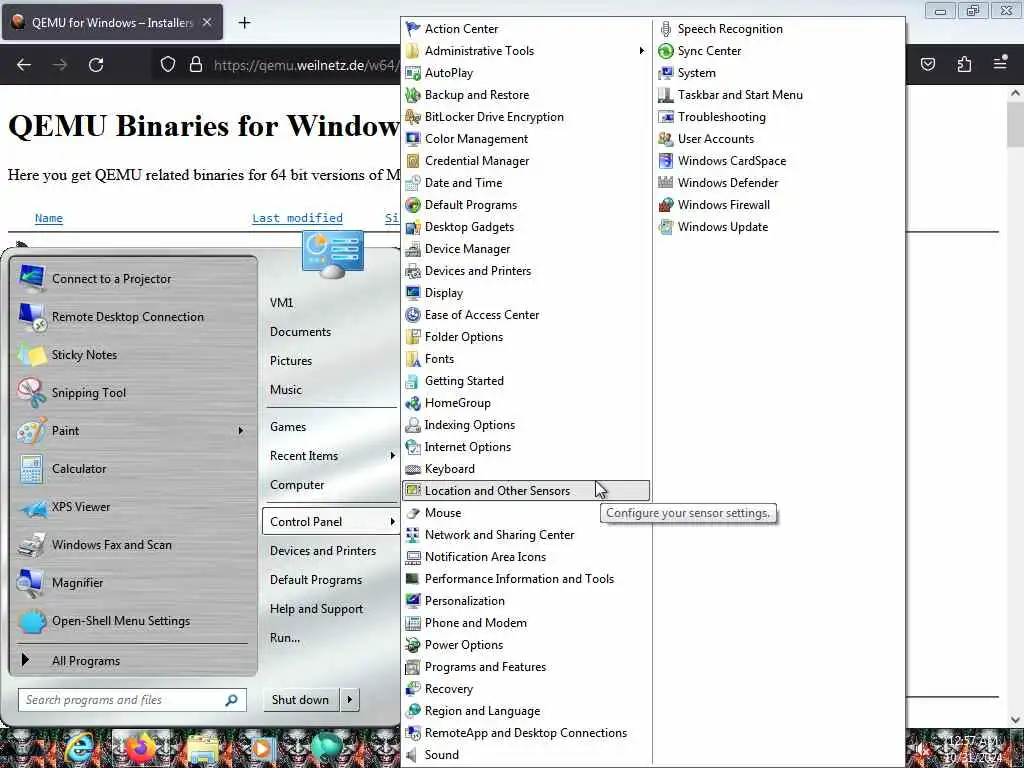1024x768 pixels.
Task: Open Windows Firewall icon
Action: [x=665, y=205]
